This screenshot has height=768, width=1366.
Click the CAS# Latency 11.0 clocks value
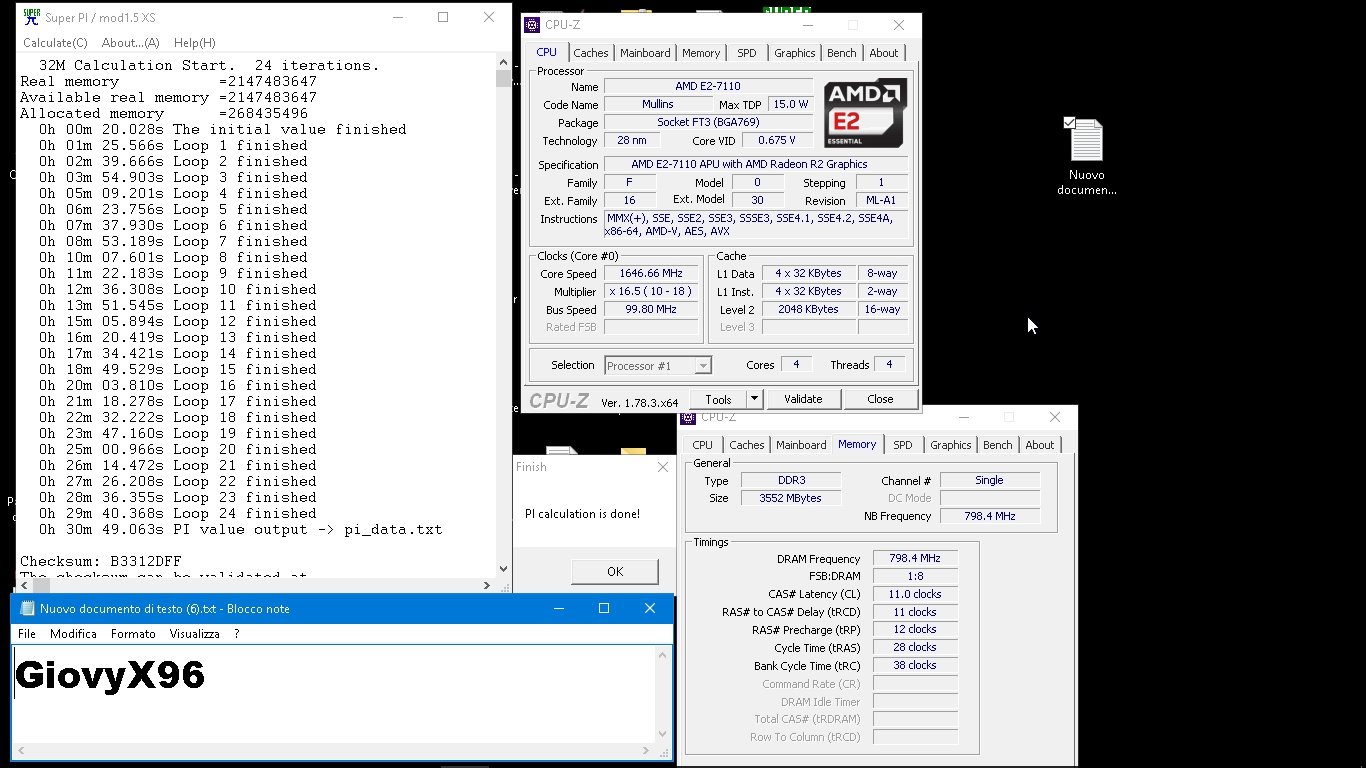[x=915, y=594]
